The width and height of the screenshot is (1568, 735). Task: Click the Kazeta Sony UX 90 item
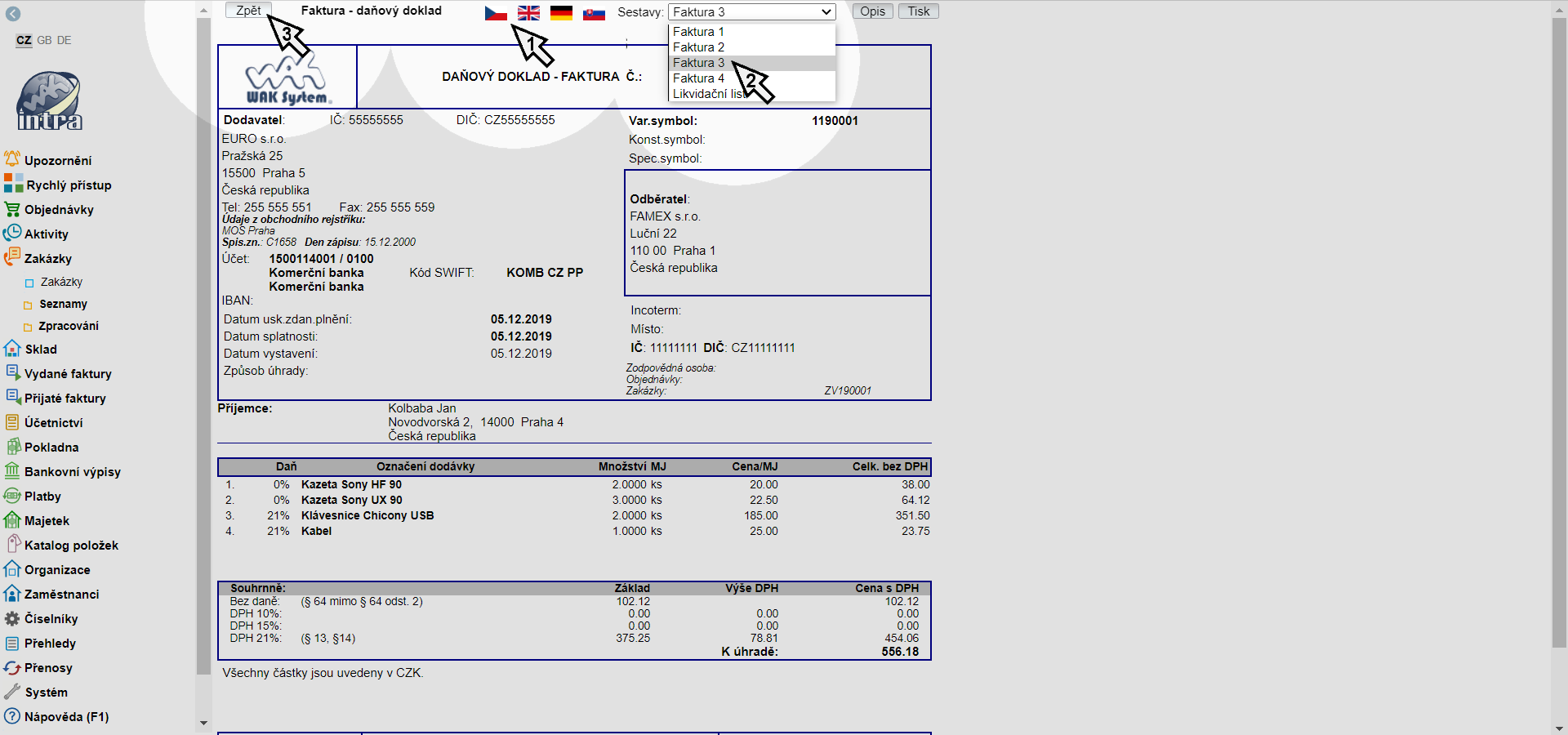point(351,500)
